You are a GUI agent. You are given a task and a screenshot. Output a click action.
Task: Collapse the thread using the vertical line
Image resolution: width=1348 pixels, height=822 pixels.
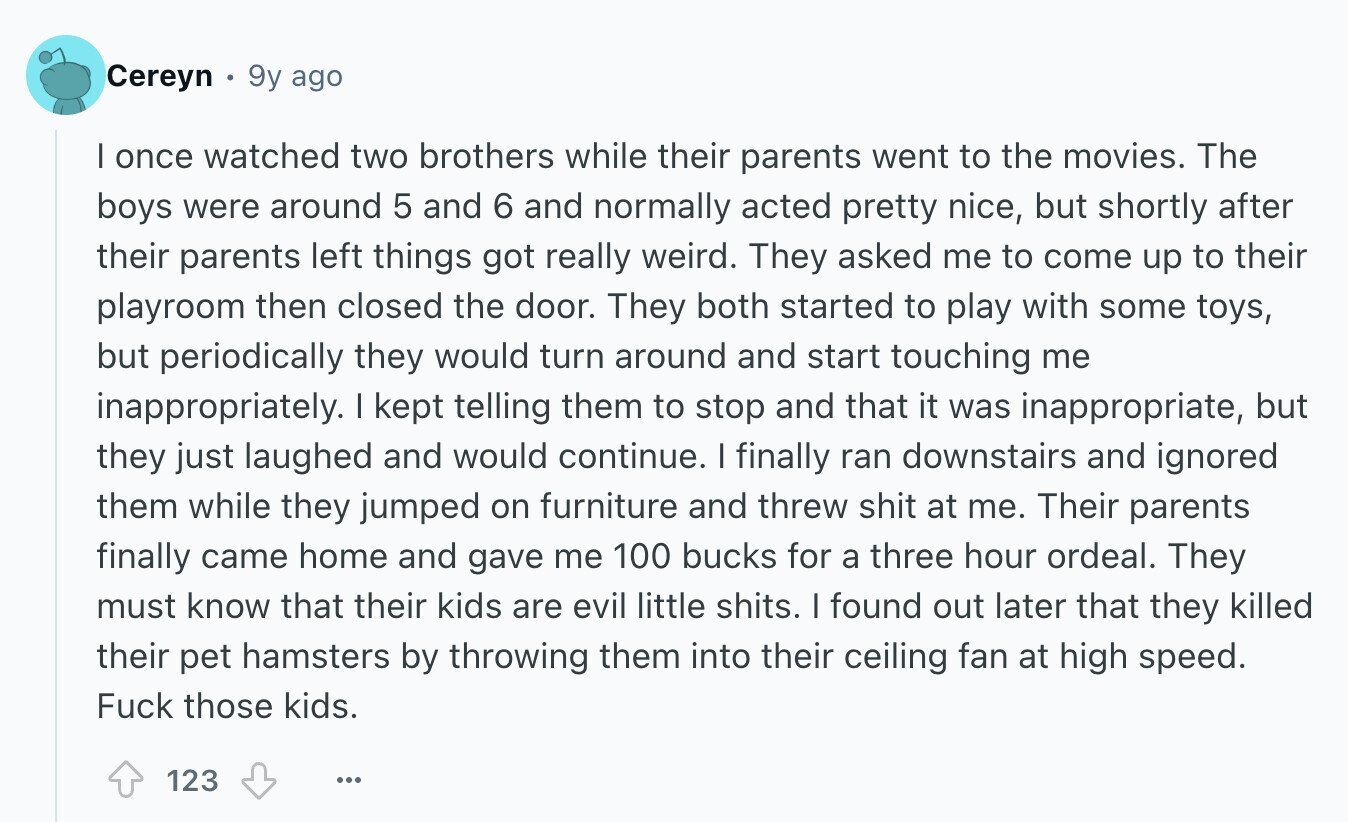[x=57, y=470]
